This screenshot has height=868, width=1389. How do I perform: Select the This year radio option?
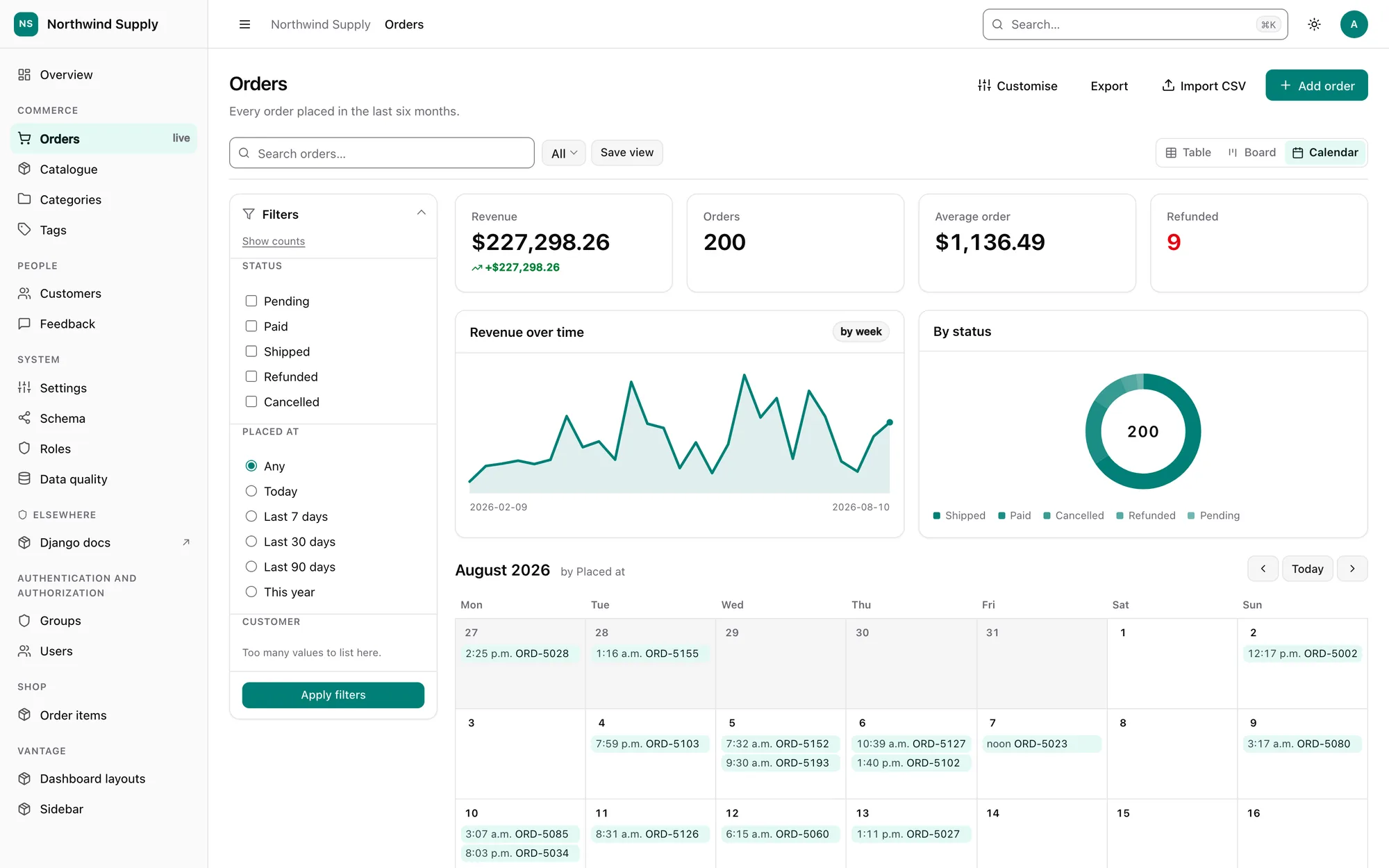[251, 592]
